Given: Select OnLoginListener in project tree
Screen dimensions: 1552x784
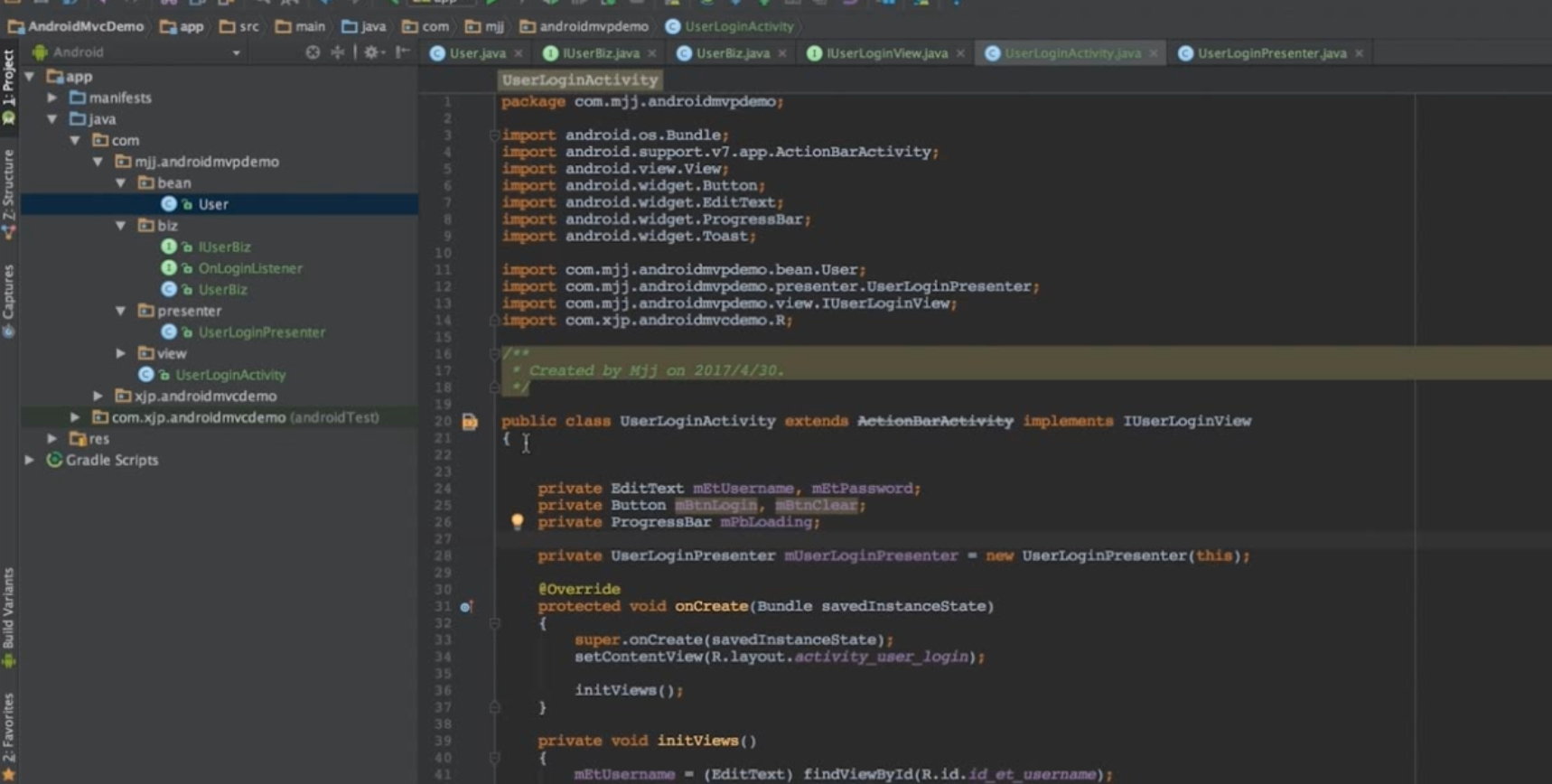Looking at the screenshot, I should coord(250,268).
